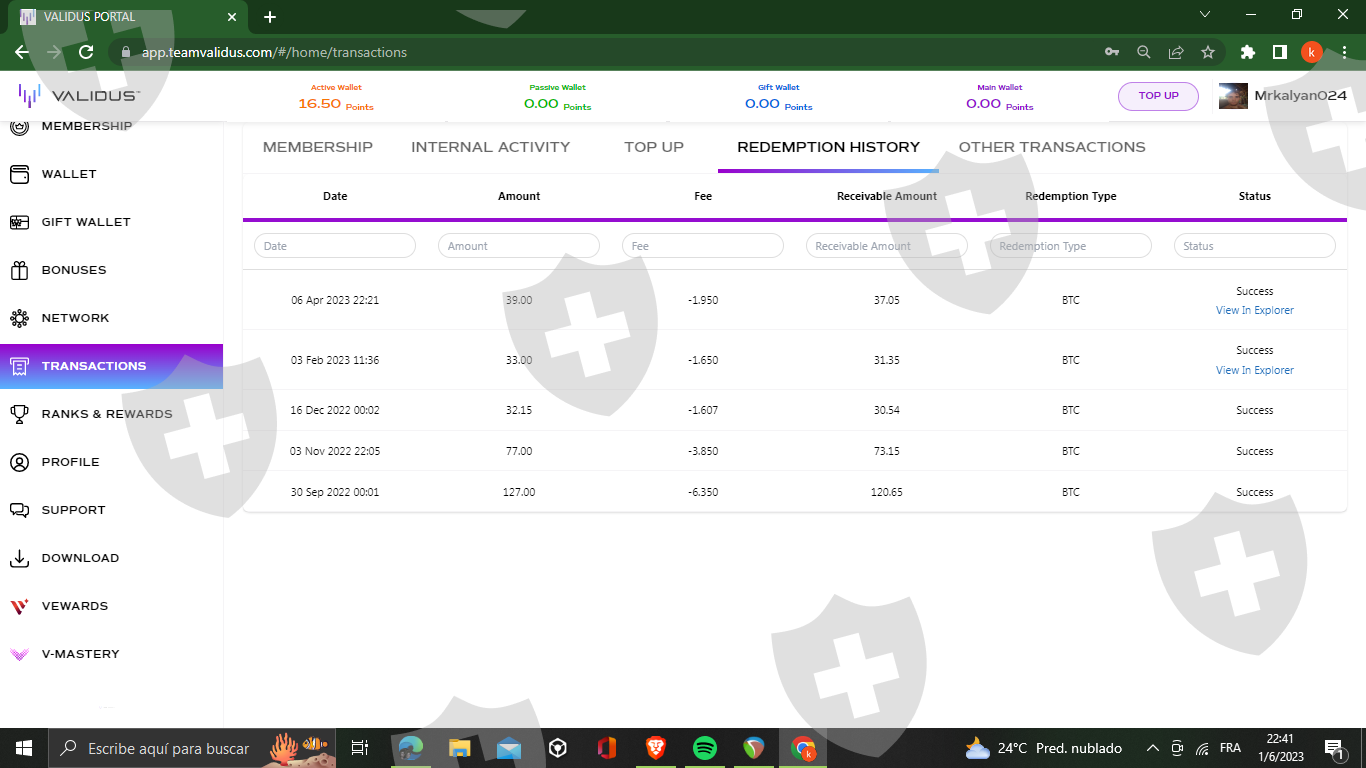Click the Support chat bubble icon
Screen dimensions: 1366x768
(19, 510)
